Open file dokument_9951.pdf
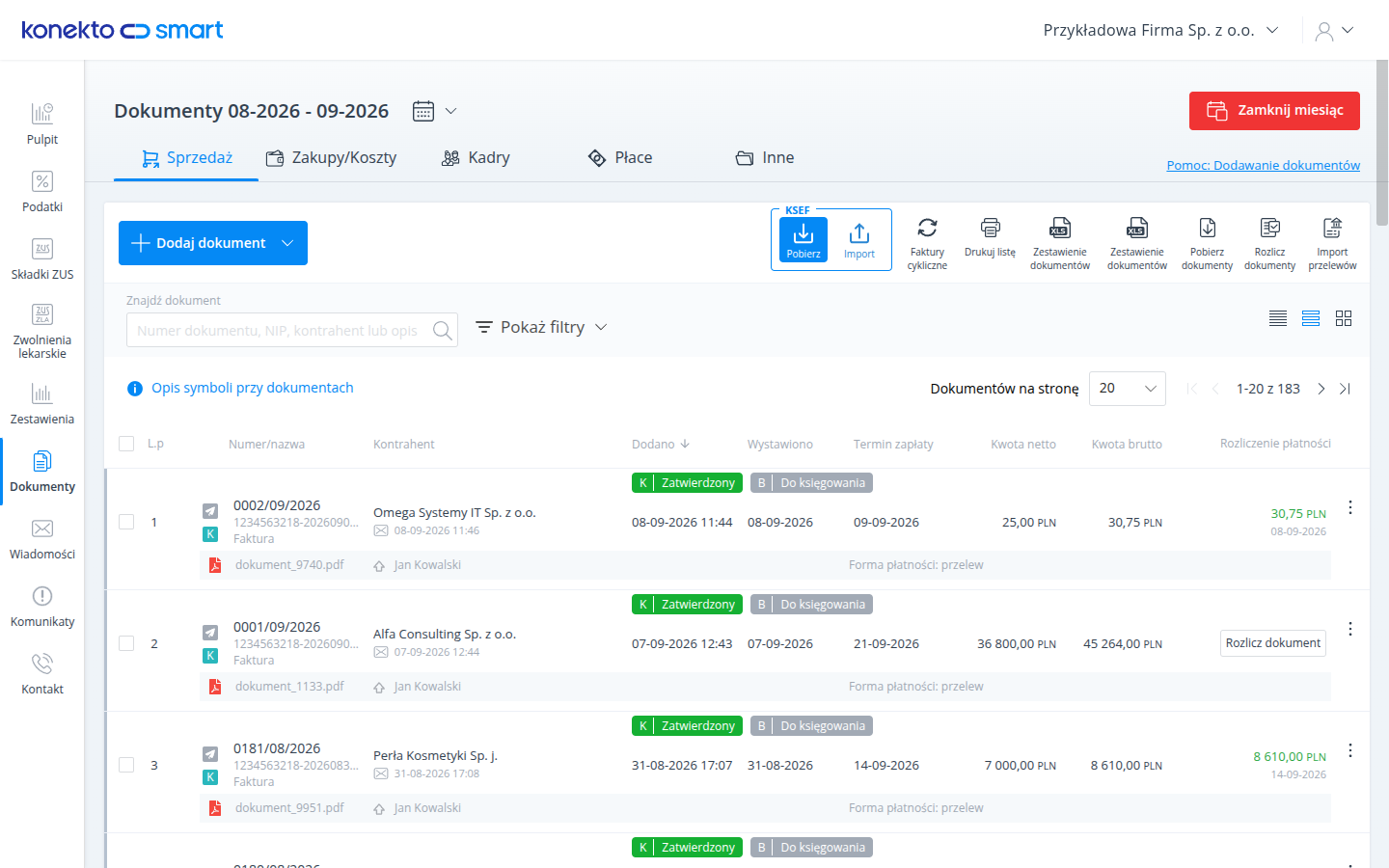This screenshot has height=868, width=1389. coord(289,808)
